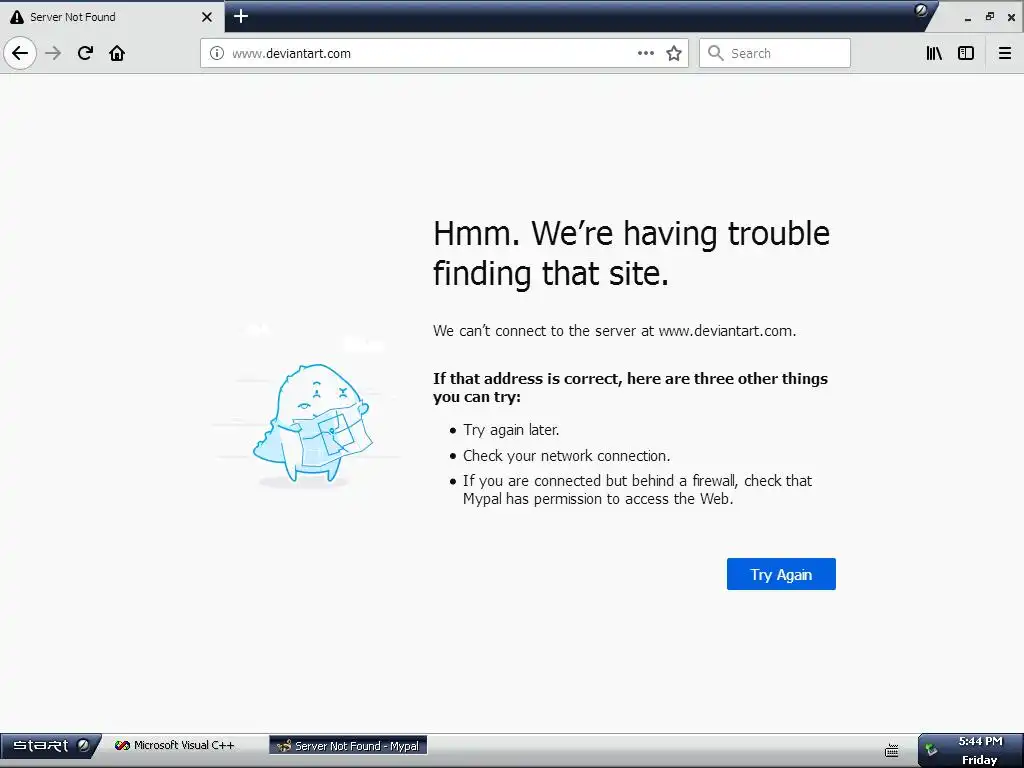Reload the current page
Viewport: 1024px width, 768px height.
coord(85,53)
